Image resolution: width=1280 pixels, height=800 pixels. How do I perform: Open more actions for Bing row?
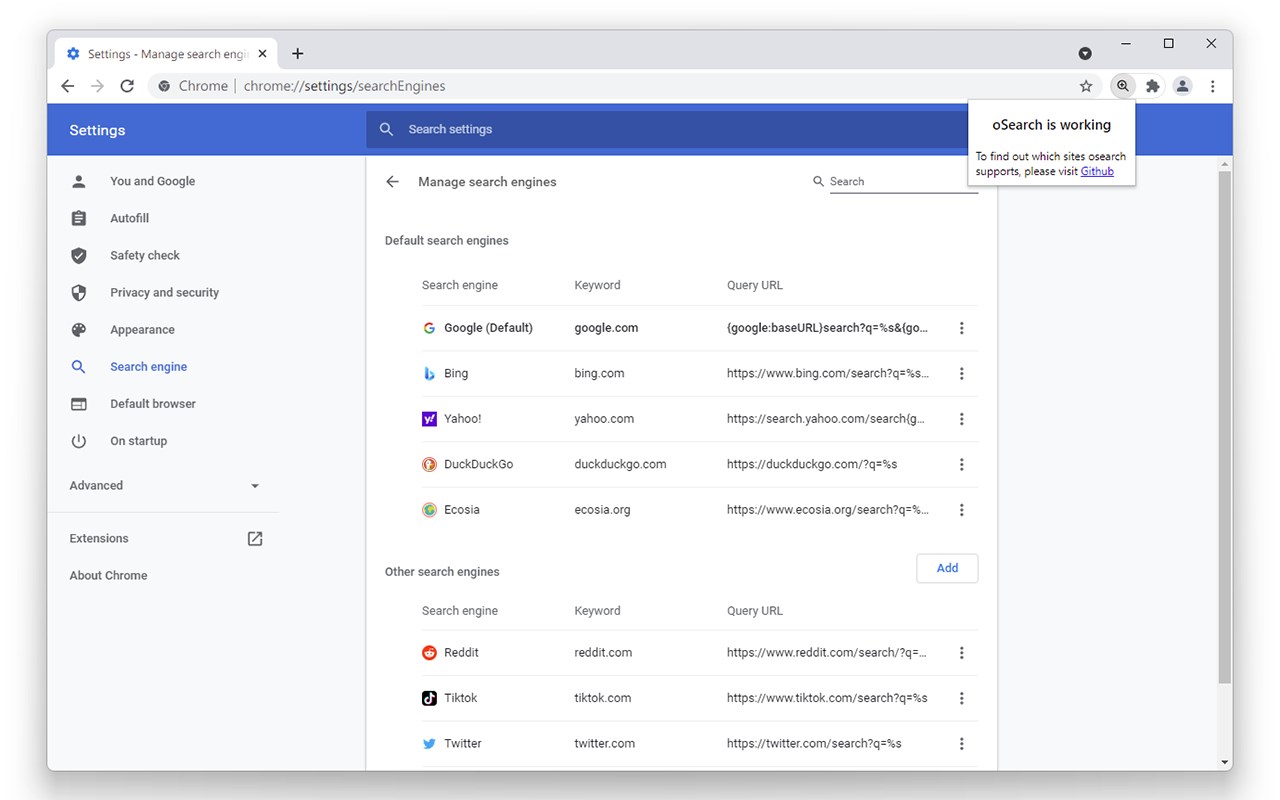point(961,374)
